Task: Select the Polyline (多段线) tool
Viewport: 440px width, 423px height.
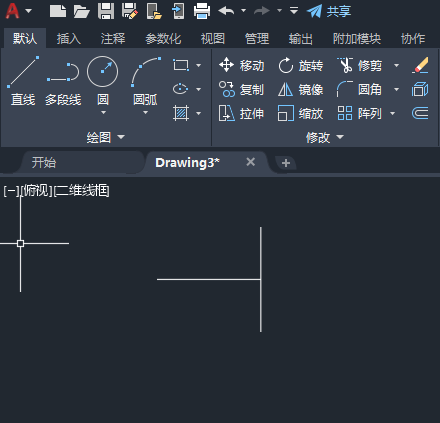Action: (63, 83)
